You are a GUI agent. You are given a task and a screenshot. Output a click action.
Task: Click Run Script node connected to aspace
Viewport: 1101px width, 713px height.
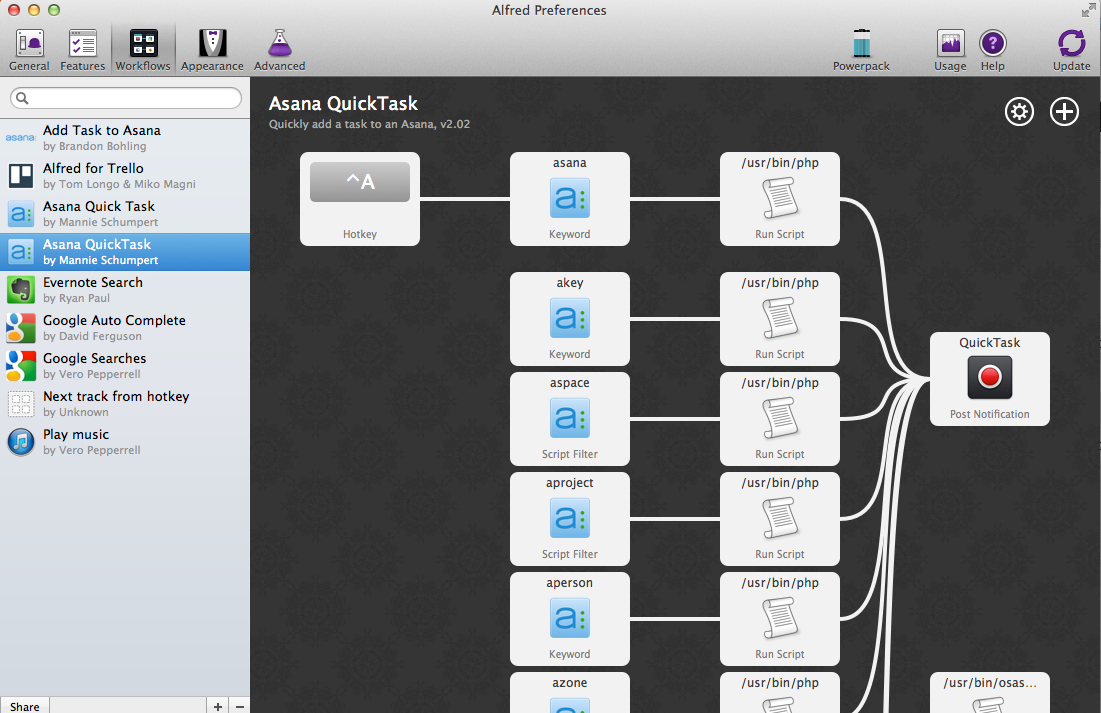pyautogui.click(x=779, y=419)
